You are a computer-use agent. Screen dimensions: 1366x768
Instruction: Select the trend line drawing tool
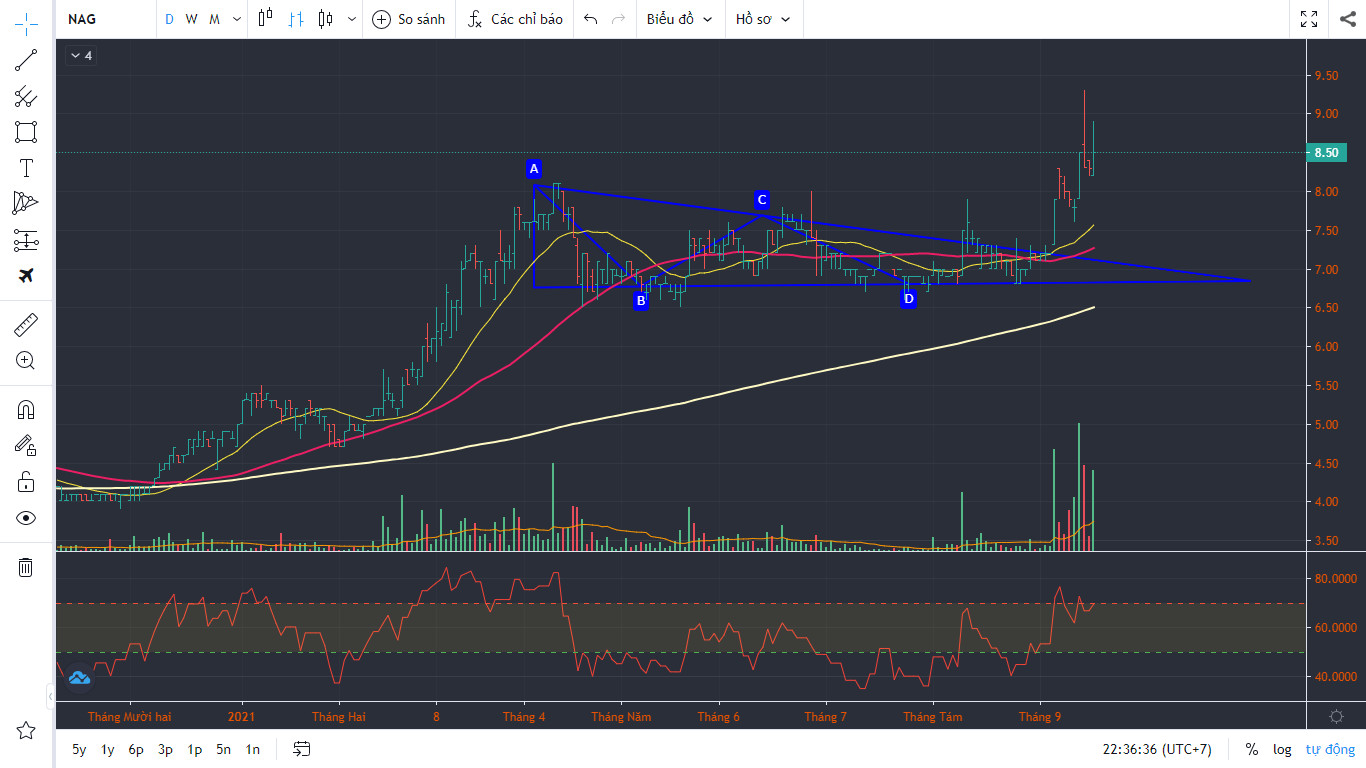tap(26, 60)
